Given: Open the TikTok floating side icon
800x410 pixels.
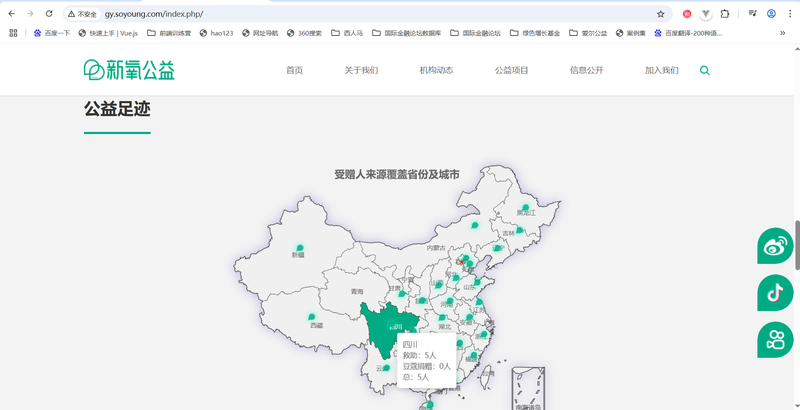Looking at the screenshot, I should coord(775,292).
